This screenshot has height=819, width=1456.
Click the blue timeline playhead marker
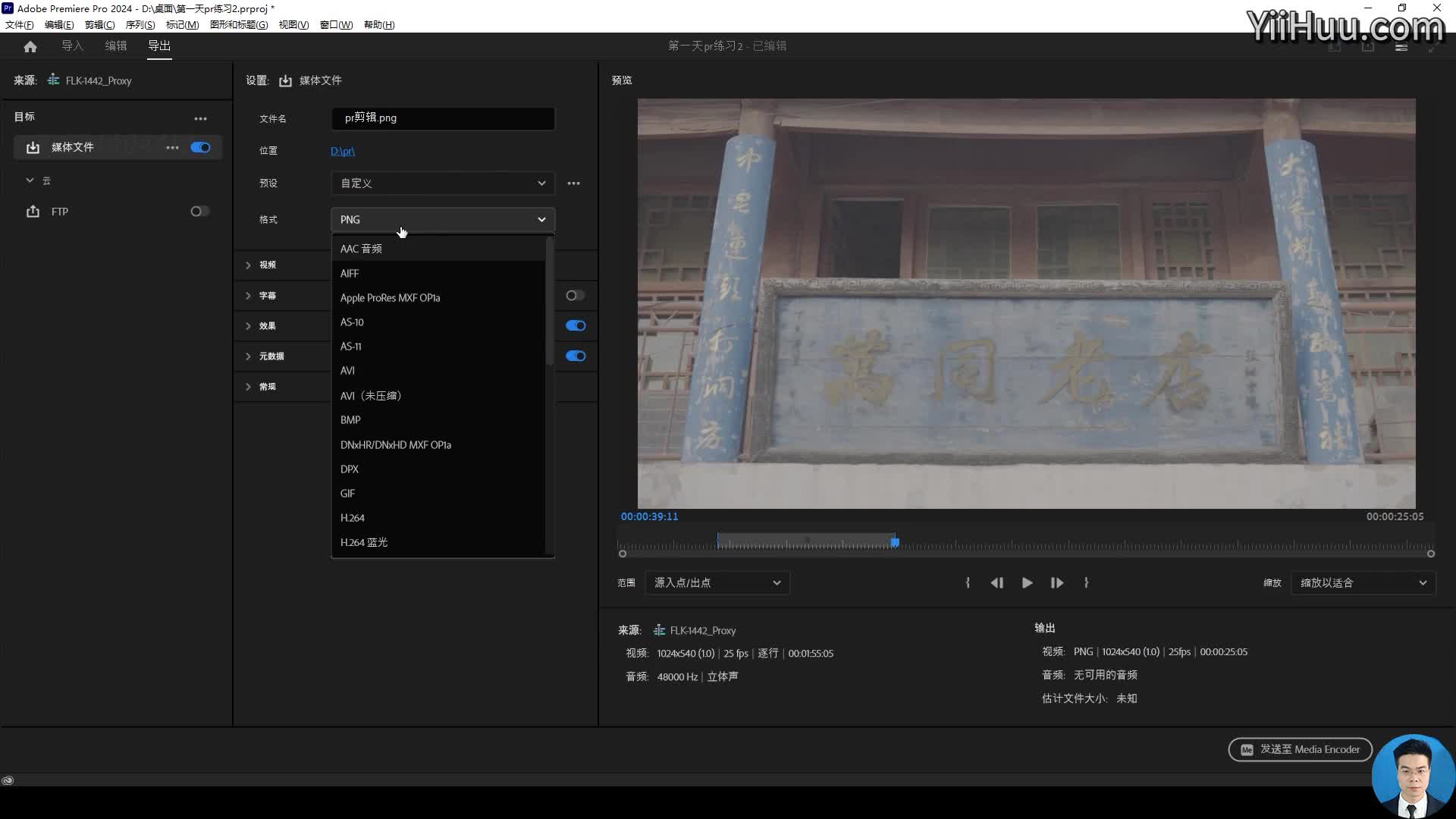pos(895,542)
